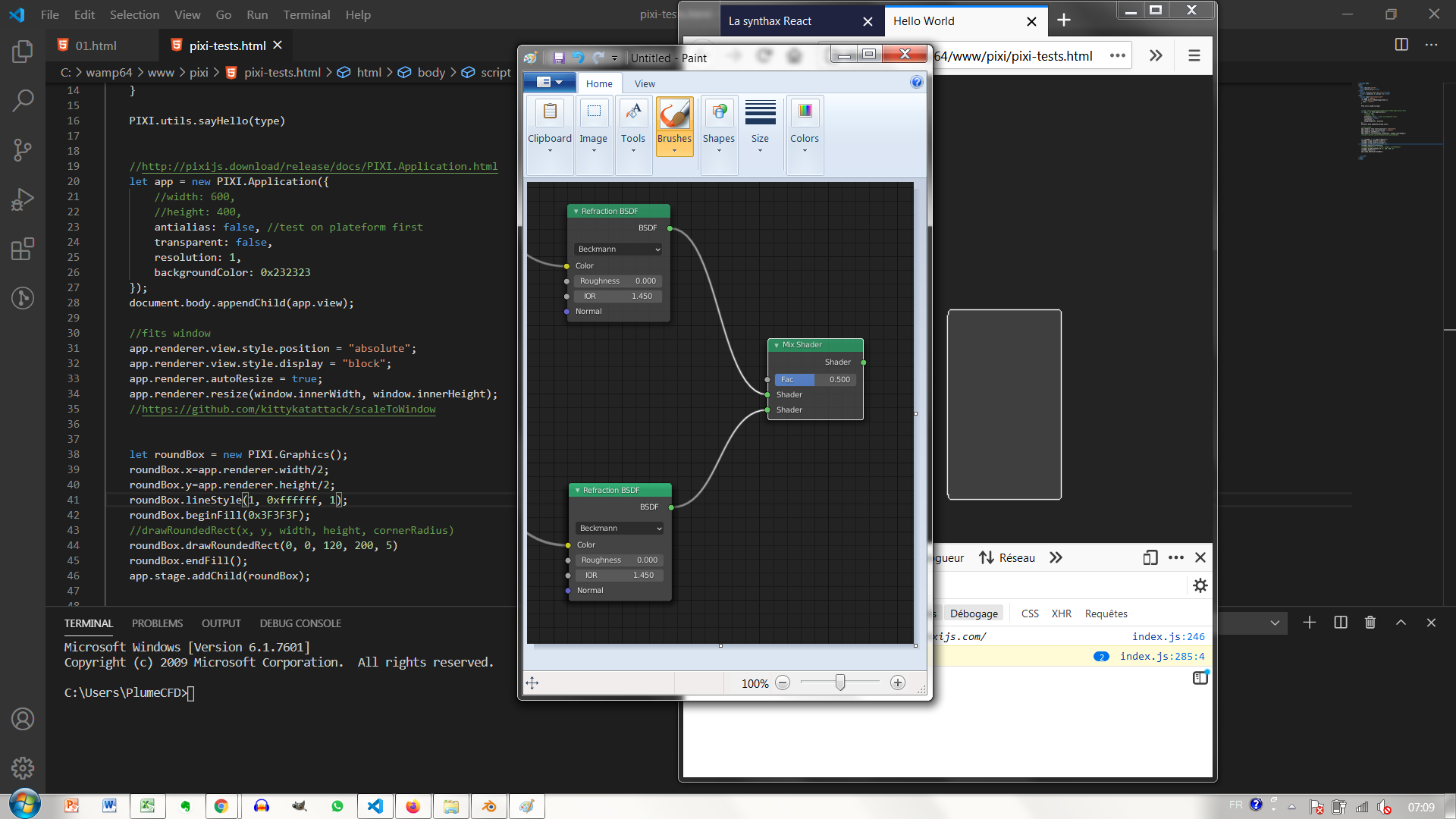The height and width of the screenshot is (819, 1456).
Task: Expand the Image group in Paint
Action: pyautogui.click(x=594, y=136)
